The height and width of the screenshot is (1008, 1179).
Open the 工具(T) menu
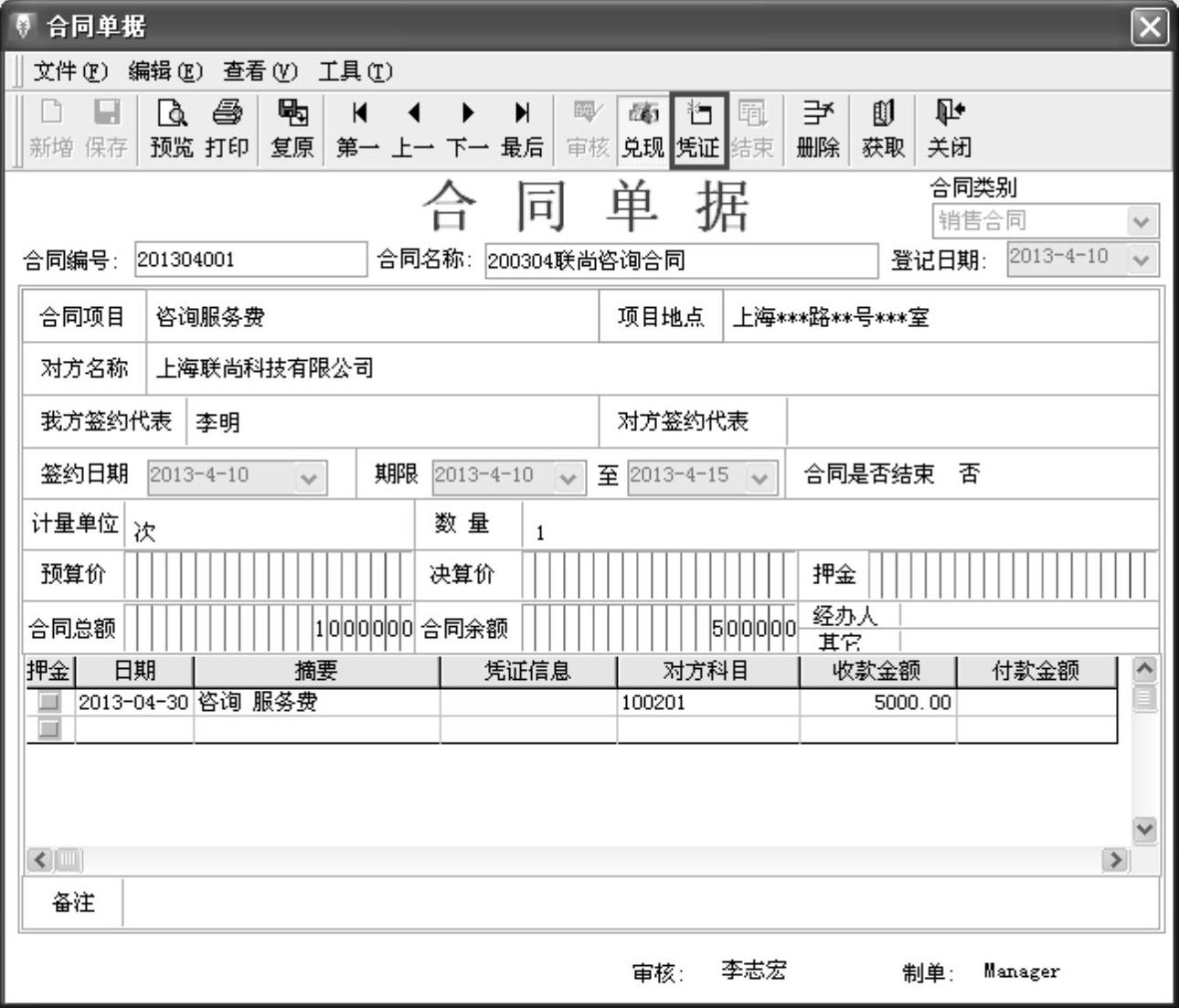click(x=356, y=71)
